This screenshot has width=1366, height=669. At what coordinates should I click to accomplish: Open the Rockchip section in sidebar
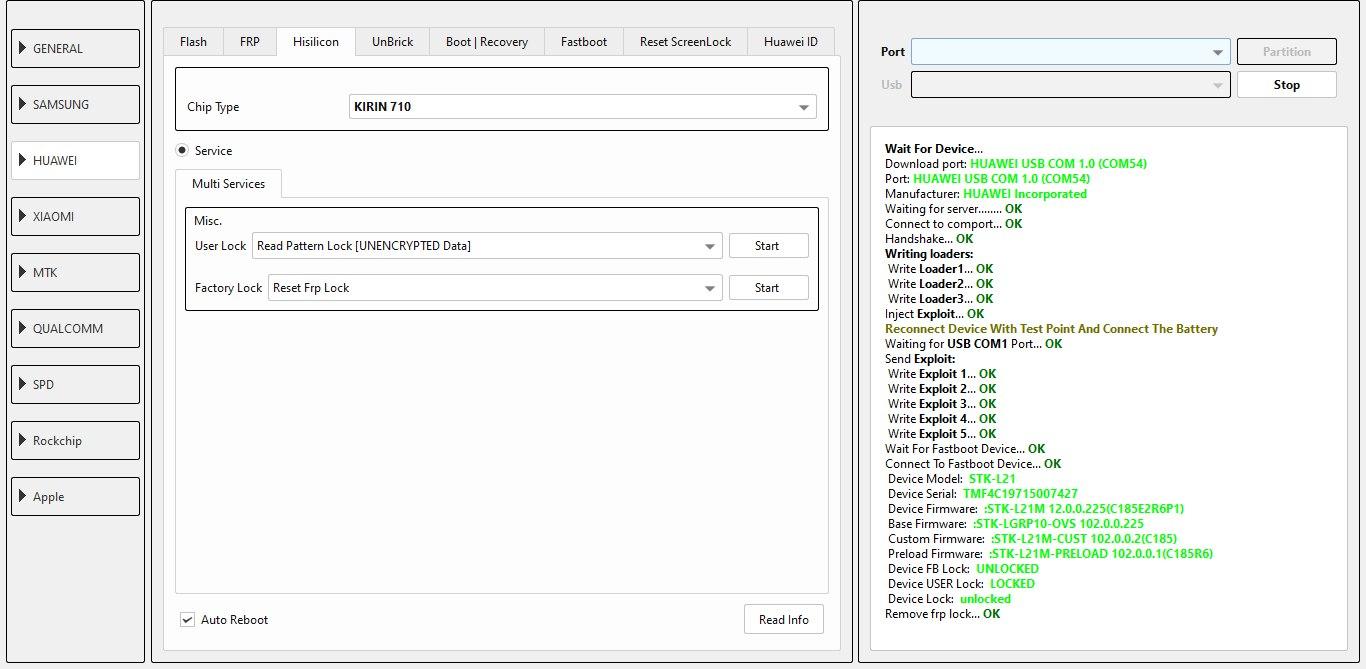(x=75, y=440)
